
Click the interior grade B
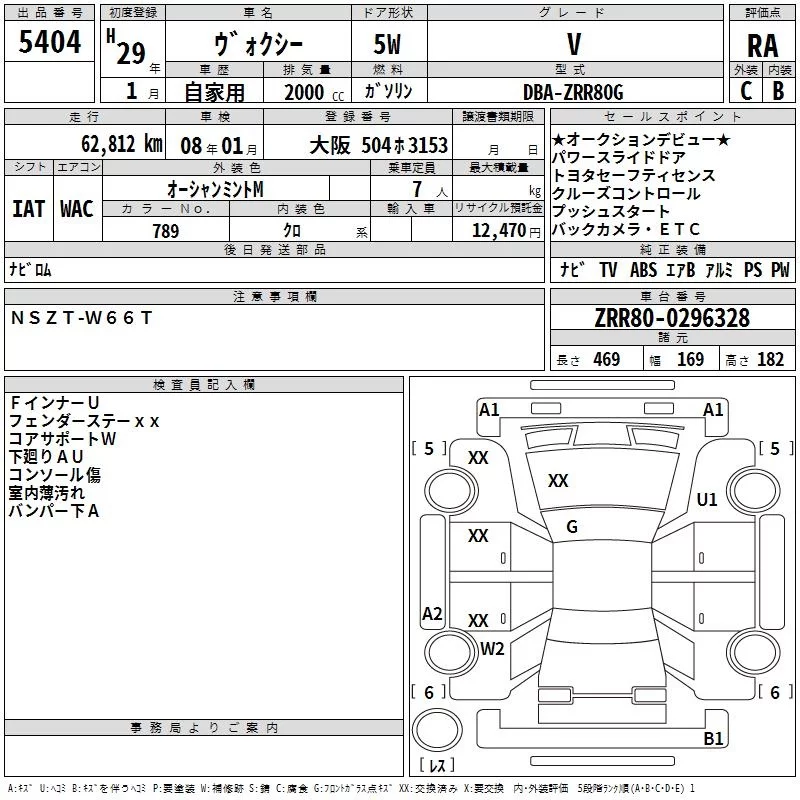click(x=778, y=91)
